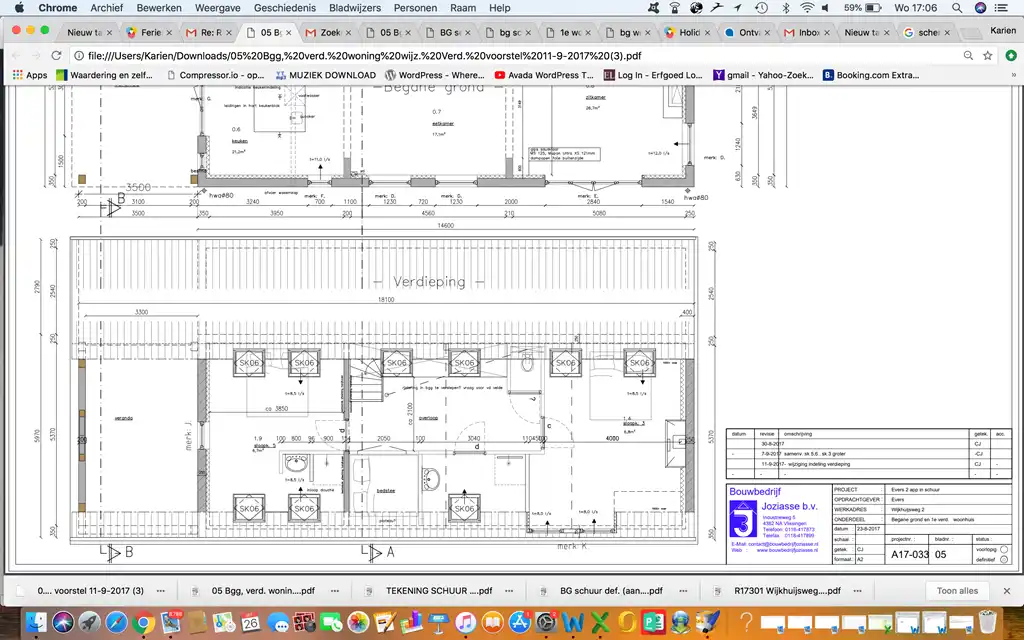Click the bookmark star in address bar
Viewport: 1024px width, 640px height.
tap(986, 56)
